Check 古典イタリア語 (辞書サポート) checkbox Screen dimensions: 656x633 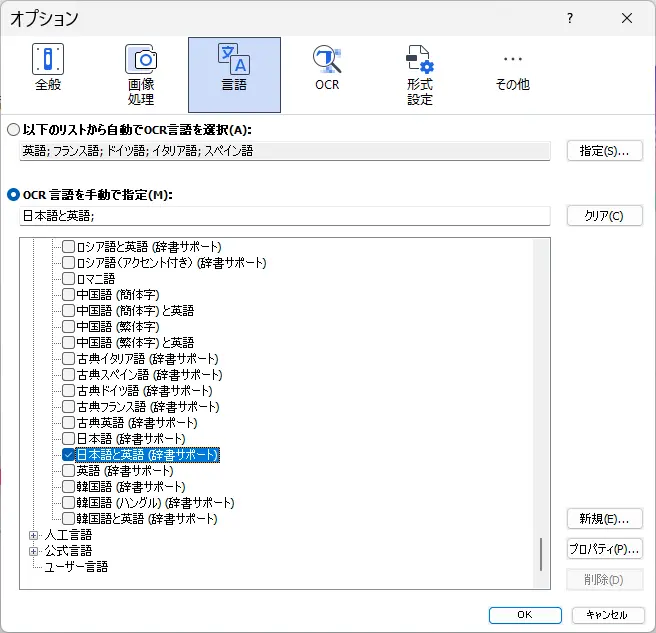click(68, 359)
